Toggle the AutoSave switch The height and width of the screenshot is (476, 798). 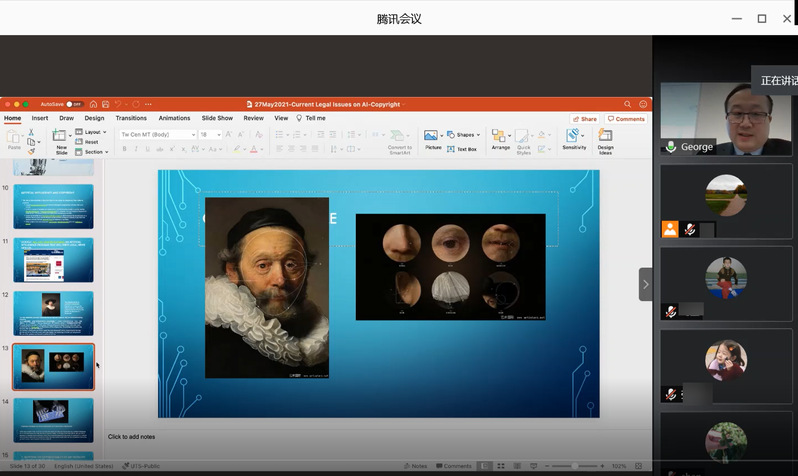pyautogui.click(x=73, y=104)
